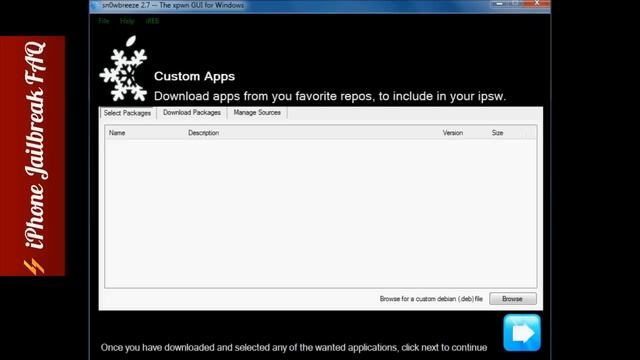Click the blue next arrow button

click(x=522, y=333)
